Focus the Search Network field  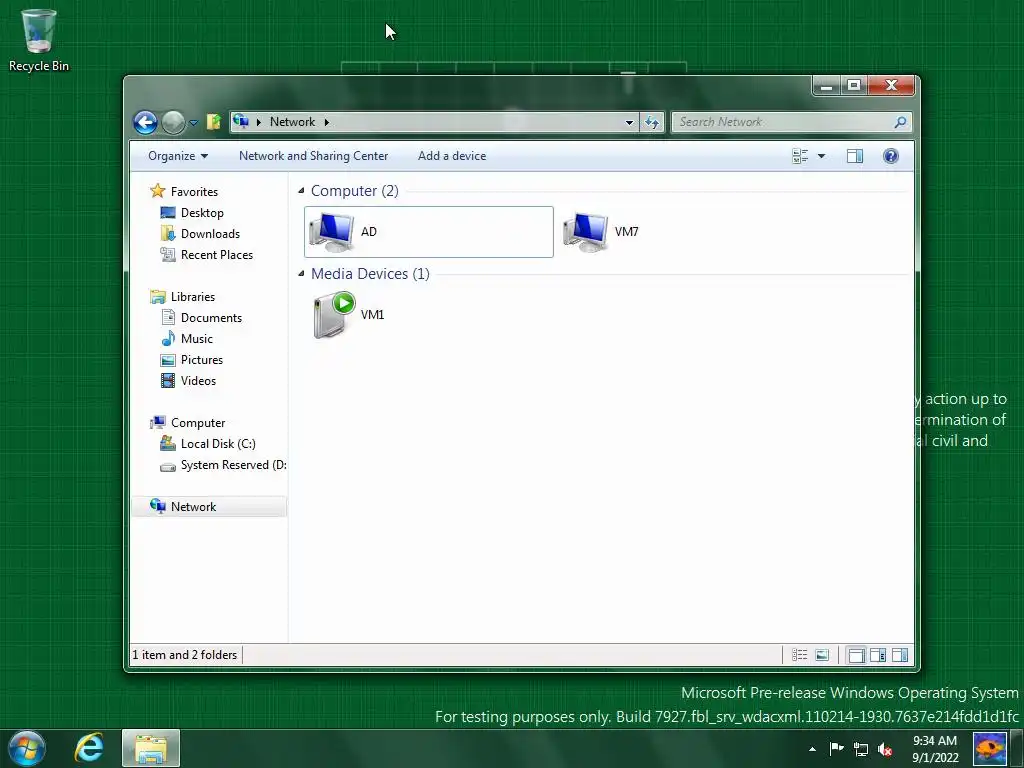(x=782, y=122)
